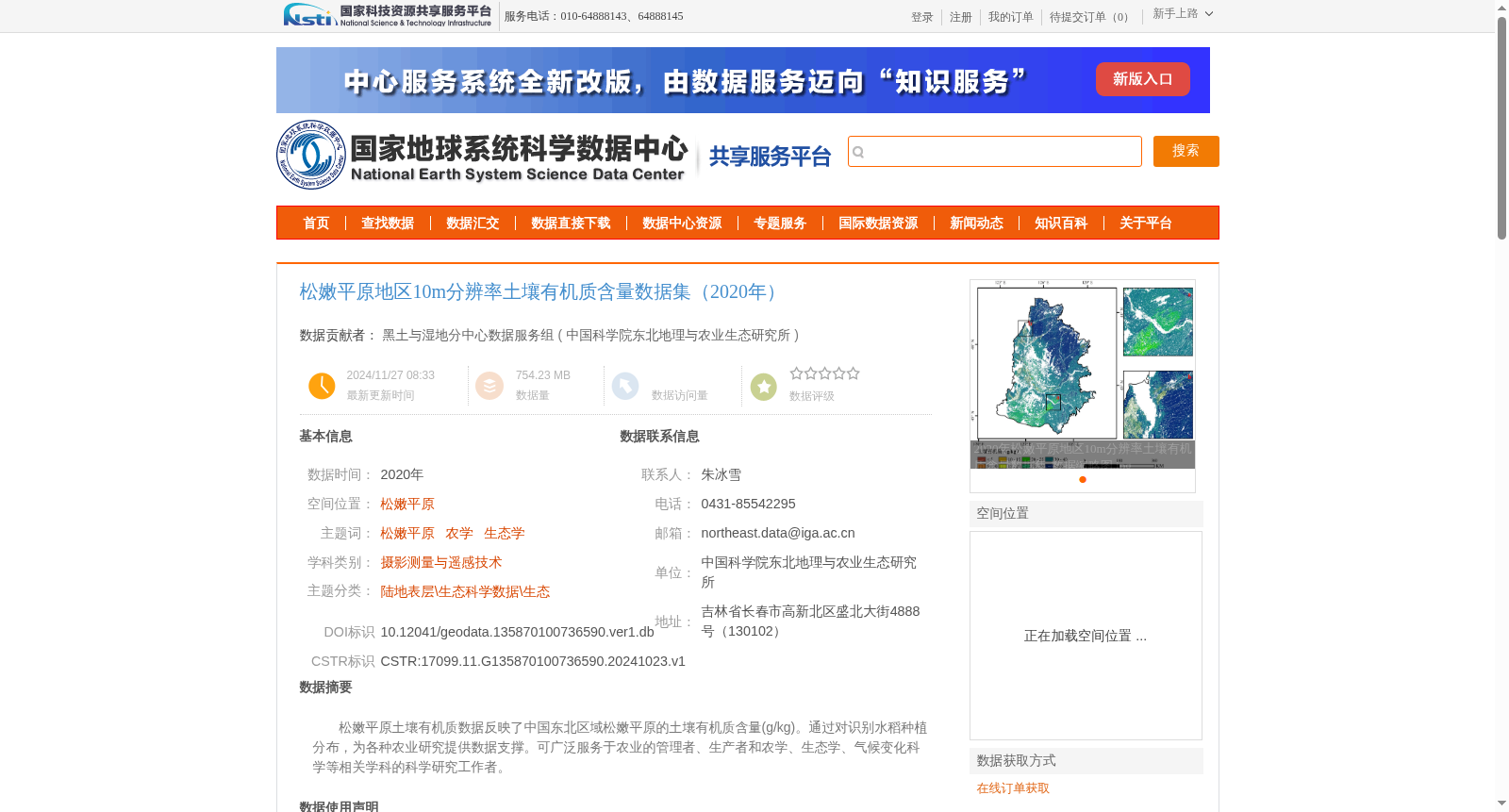Image resolution: width=1509 pixels, height=812 pixels.
Task: Click the 松嫩平原 spatial location link
Action: (x=407, y=505)
